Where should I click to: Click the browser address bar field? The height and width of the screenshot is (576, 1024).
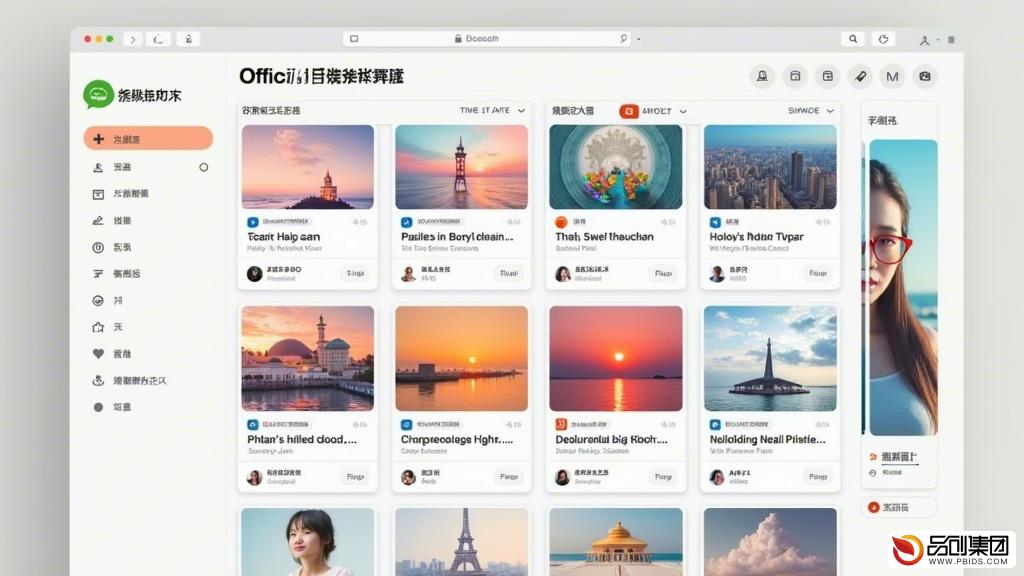pyautogui.click(x=488, y=39)
